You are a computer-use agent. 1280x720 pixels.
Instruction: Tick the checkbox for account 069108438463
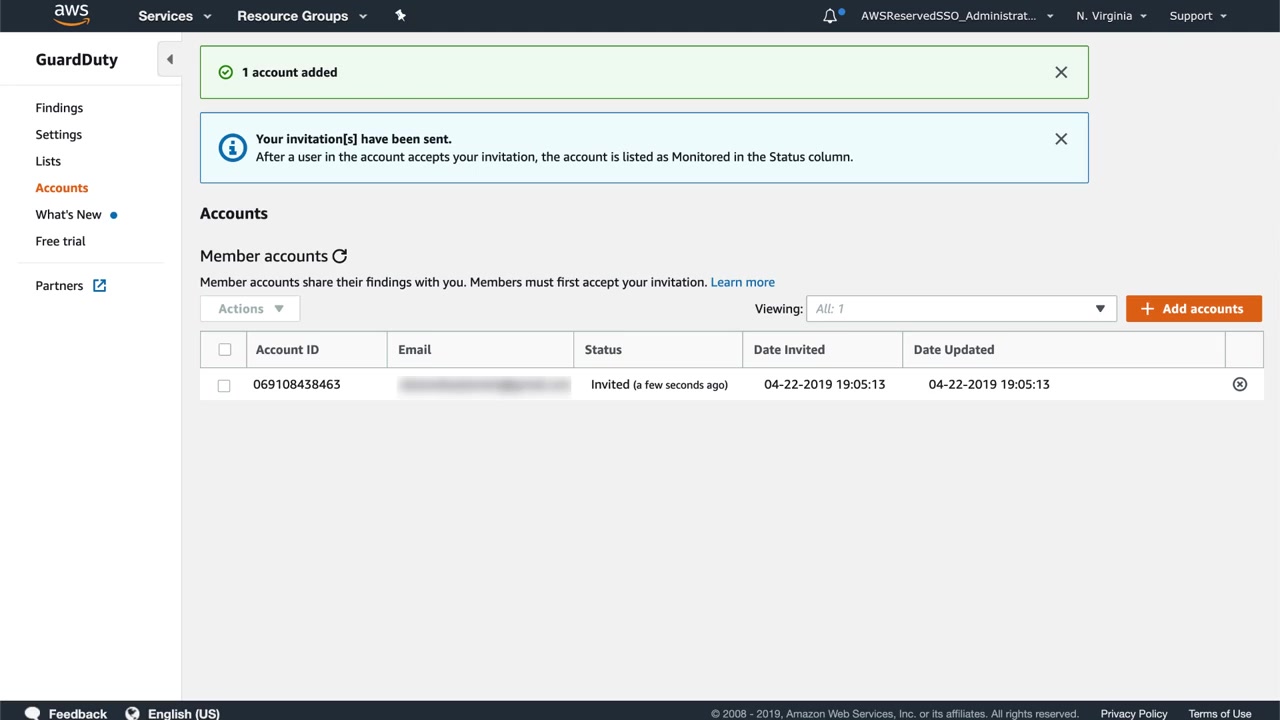[x=224, y=385]
